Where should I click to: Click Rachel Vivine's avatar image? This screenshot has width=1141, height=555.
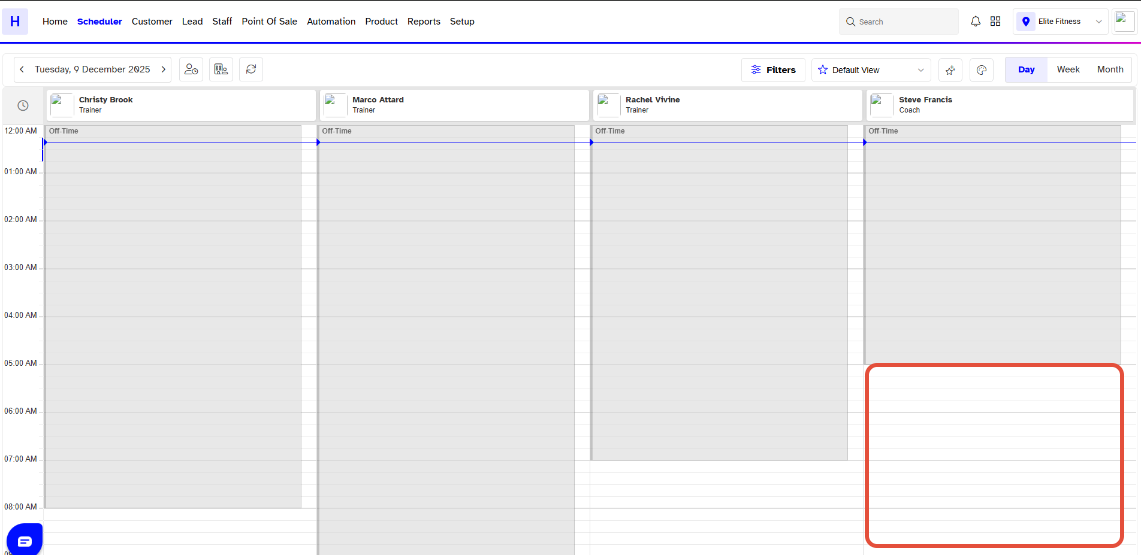pos(609,105)
